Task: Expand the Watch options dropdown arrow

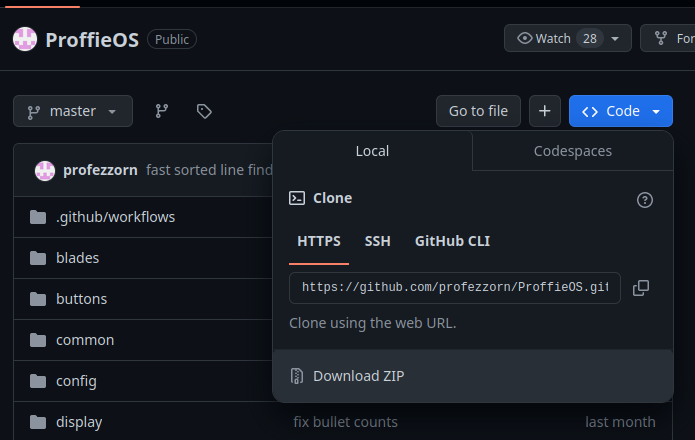Action: tap(615, 39)
